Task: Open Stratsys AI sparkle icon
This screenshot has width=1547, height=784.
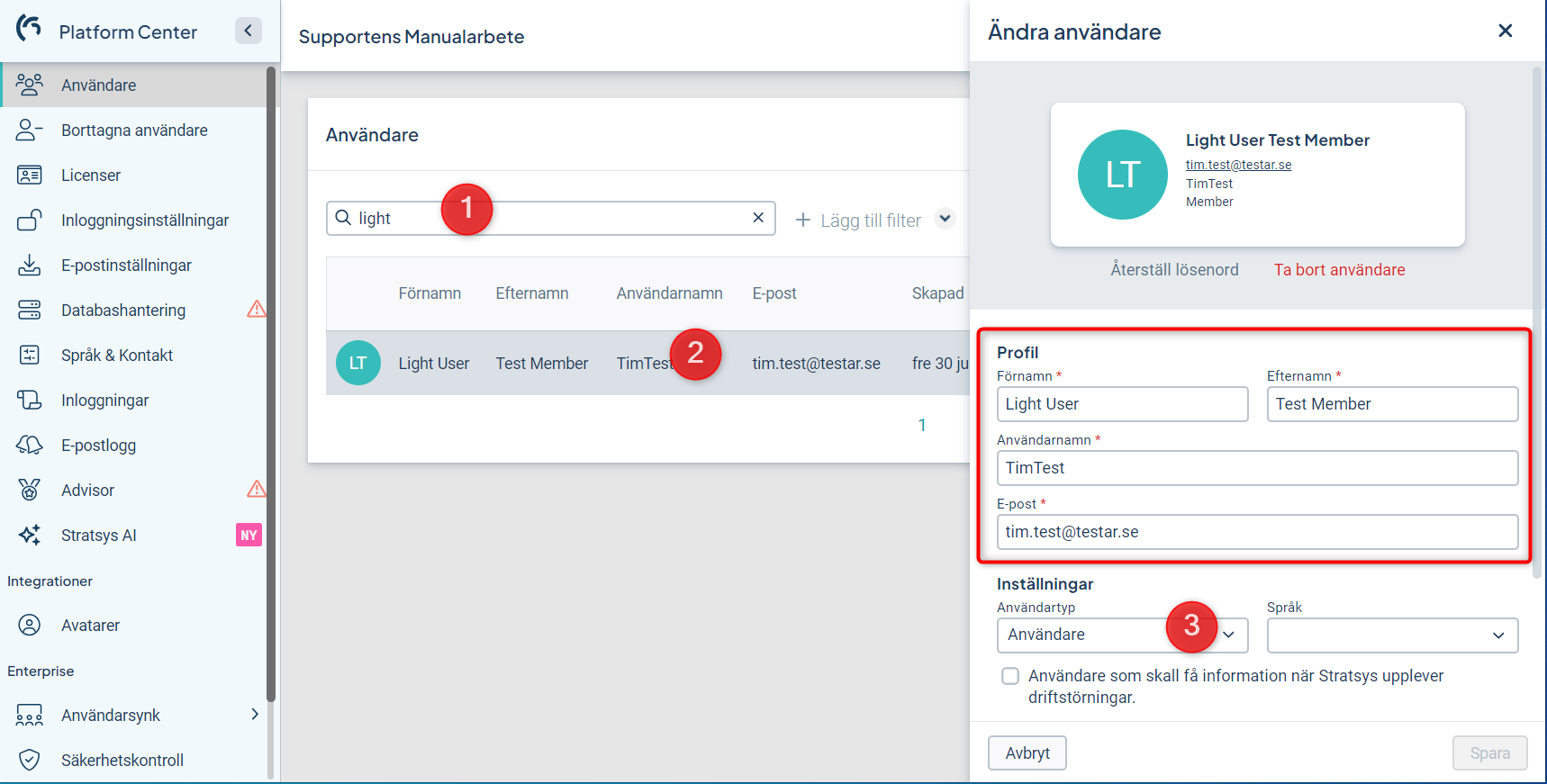Action: pyautogui.click(x=30, y=535)
